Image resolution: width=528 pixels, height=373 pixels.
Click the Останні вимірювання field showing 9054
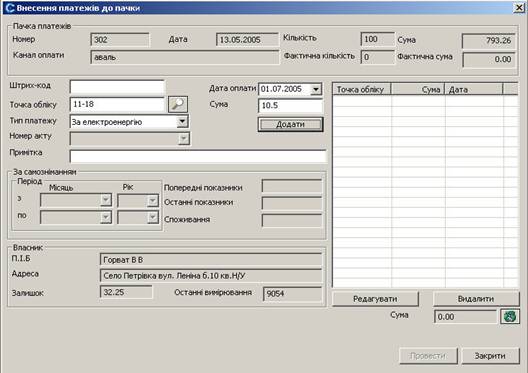tap(293, 294)
